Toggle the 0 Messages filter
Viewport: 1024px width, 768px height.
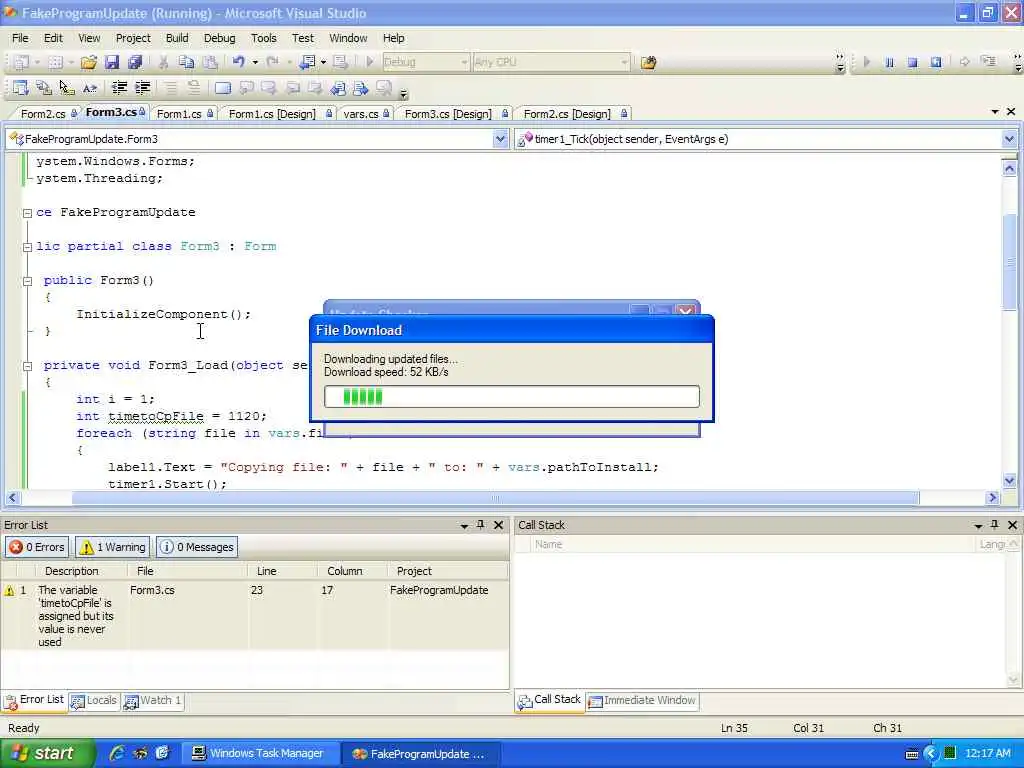(x=197, y=547)
